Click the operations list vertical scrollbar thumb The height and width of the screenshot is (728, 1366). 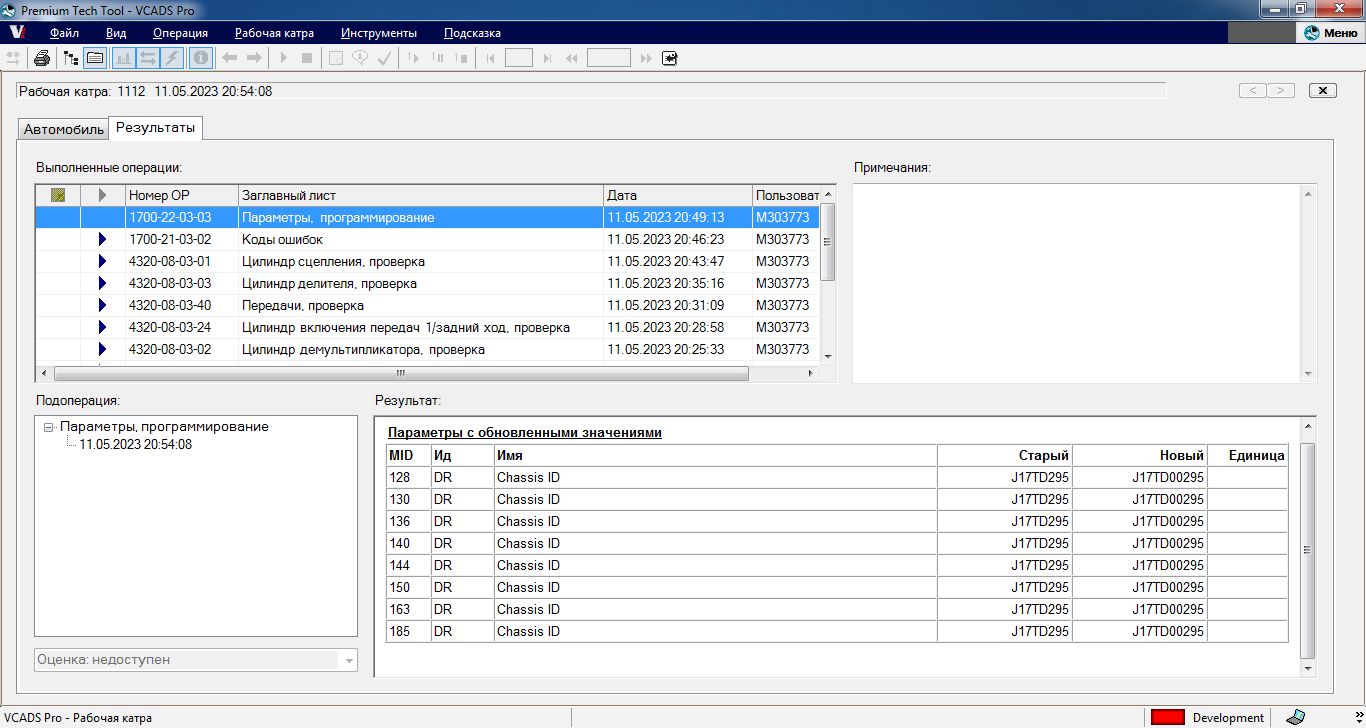point(827,241)
